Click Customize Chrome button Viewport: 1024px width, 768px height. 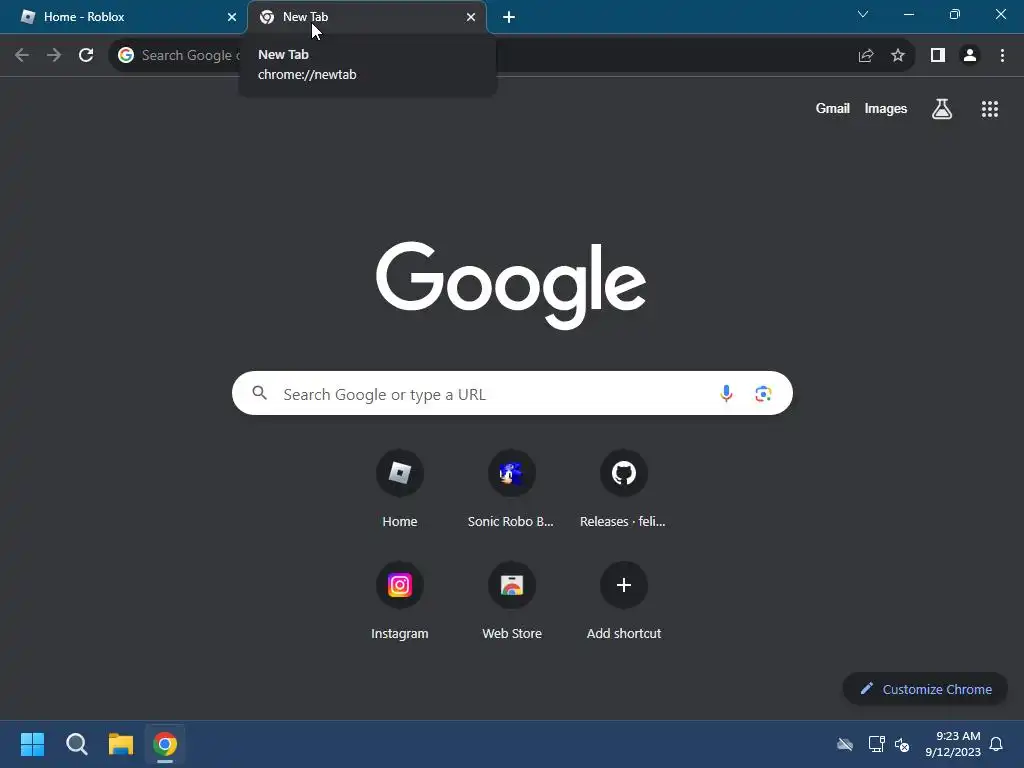pyautogui.click(x=925, y=689)
